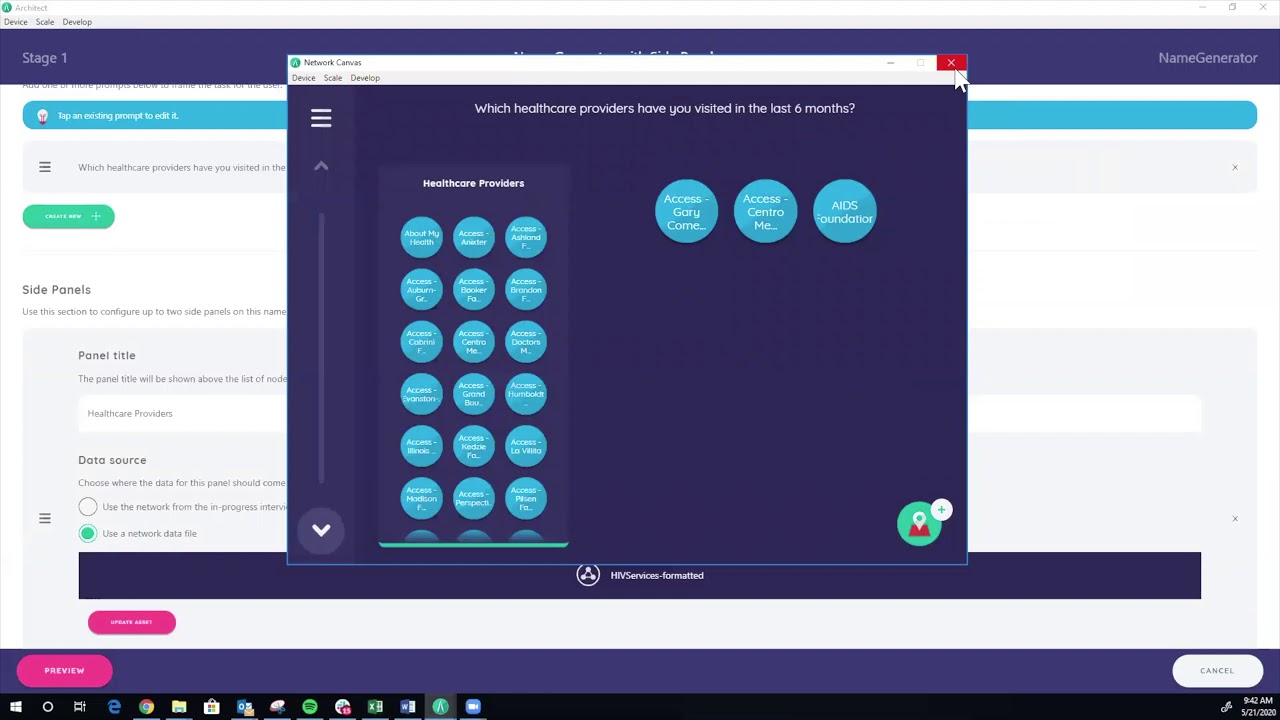
Task: Click the Create New prompt button
Action: 68,216
